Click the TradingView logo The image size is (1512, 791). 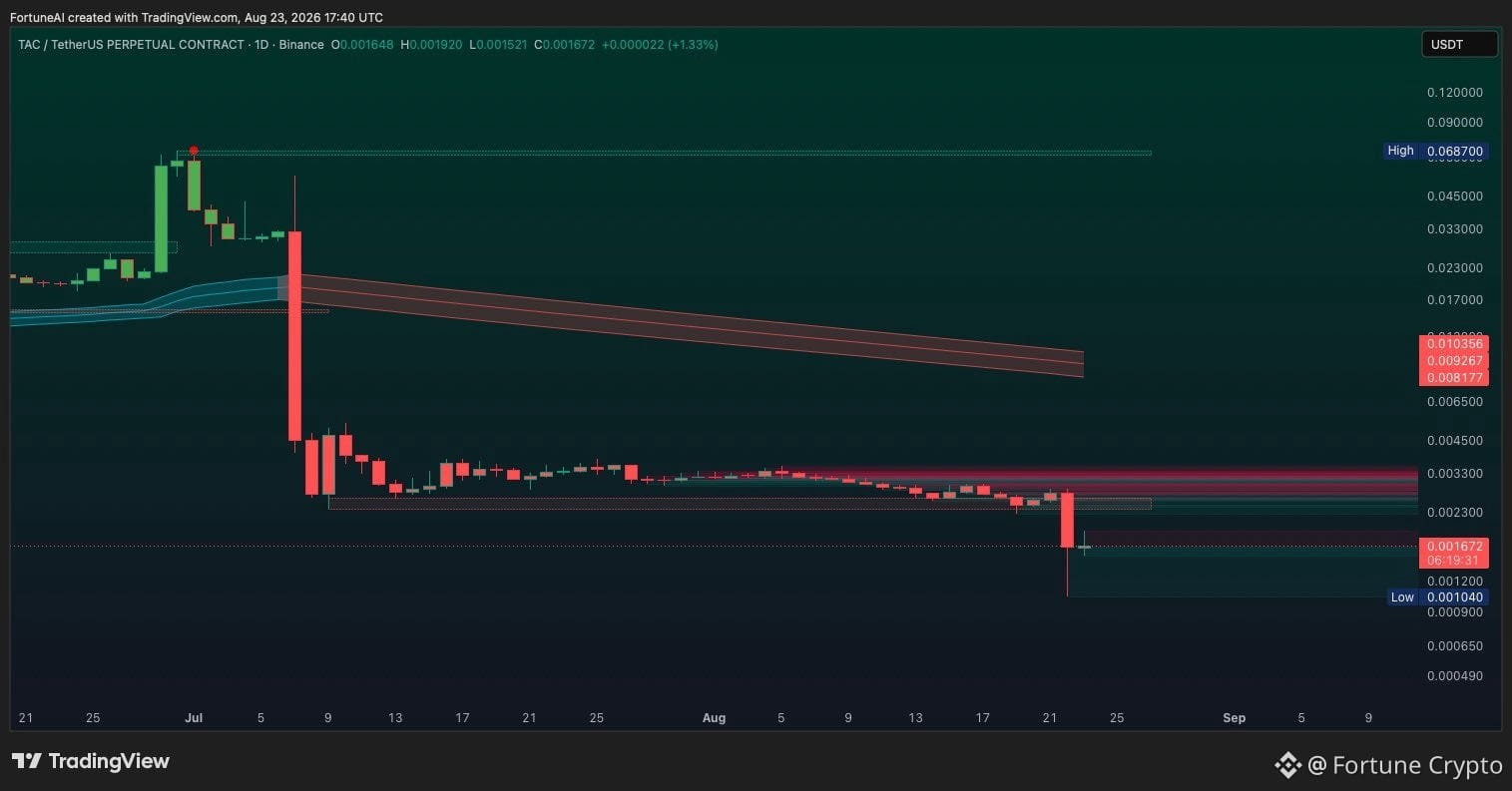pos(91,761)
